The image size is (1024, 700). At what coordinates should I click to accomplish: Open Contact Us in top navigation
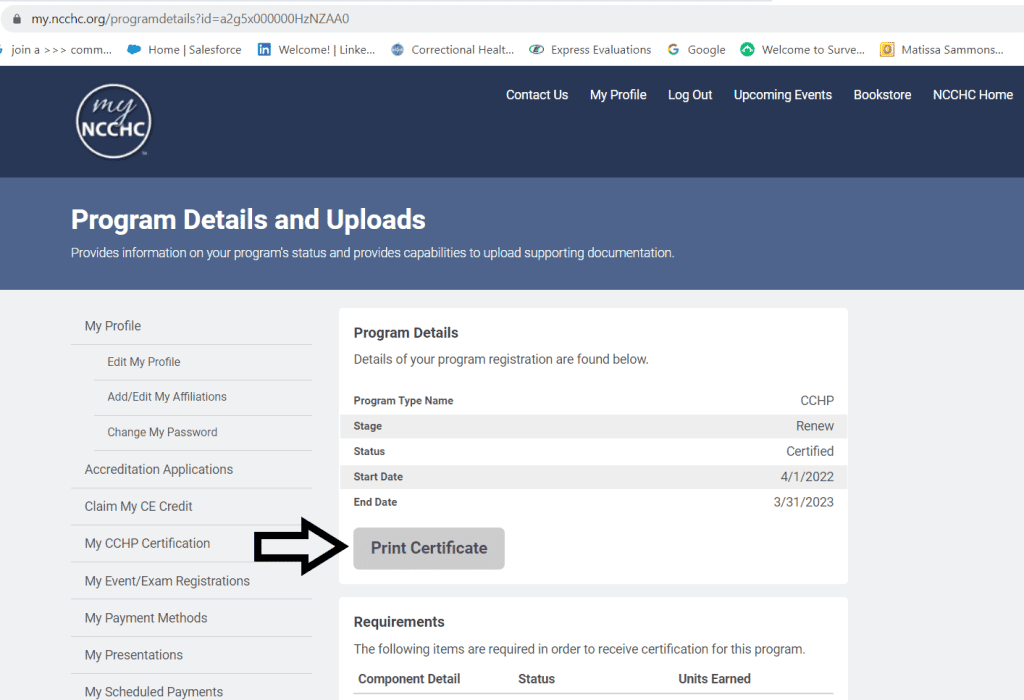[x=536, y=95]
